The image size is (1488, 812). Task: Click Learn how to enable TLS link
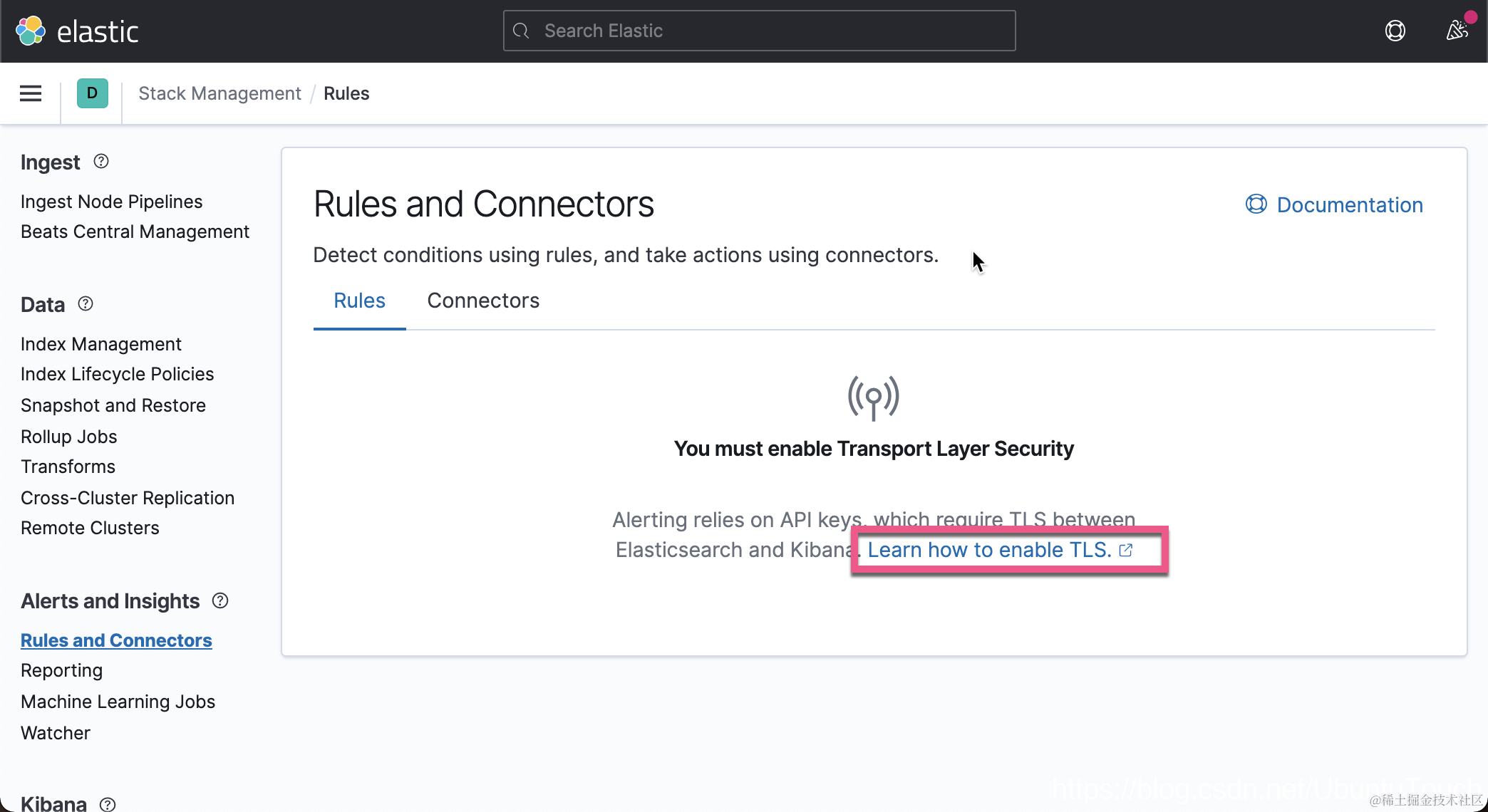(989, 550)
